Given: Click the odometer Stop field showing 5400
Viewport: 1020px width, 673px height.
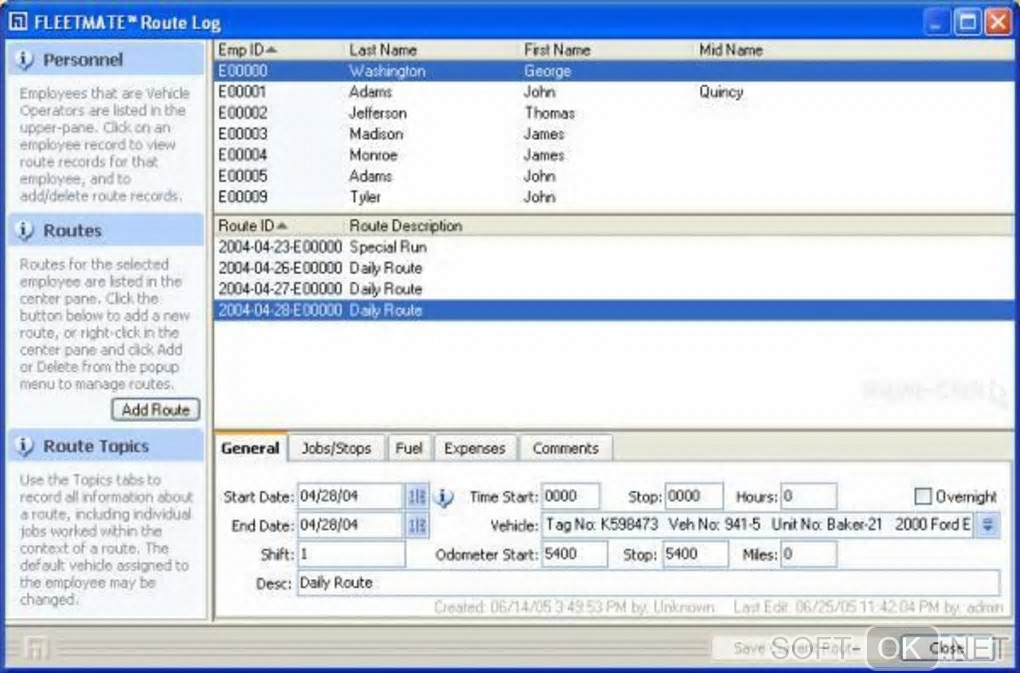Looking at the screenshot, I should pos(695,555).
